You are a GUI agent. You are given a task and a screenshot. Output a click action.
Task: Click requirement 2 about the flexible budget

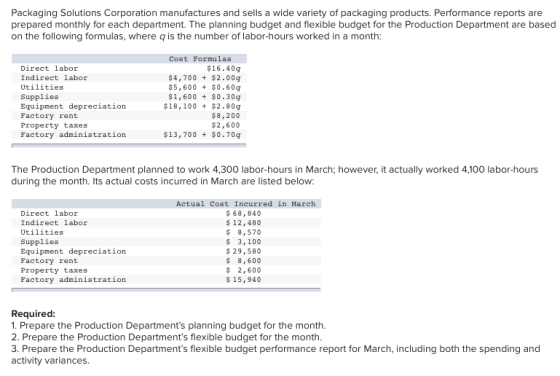pyautogui.click(x=167, y=337)
